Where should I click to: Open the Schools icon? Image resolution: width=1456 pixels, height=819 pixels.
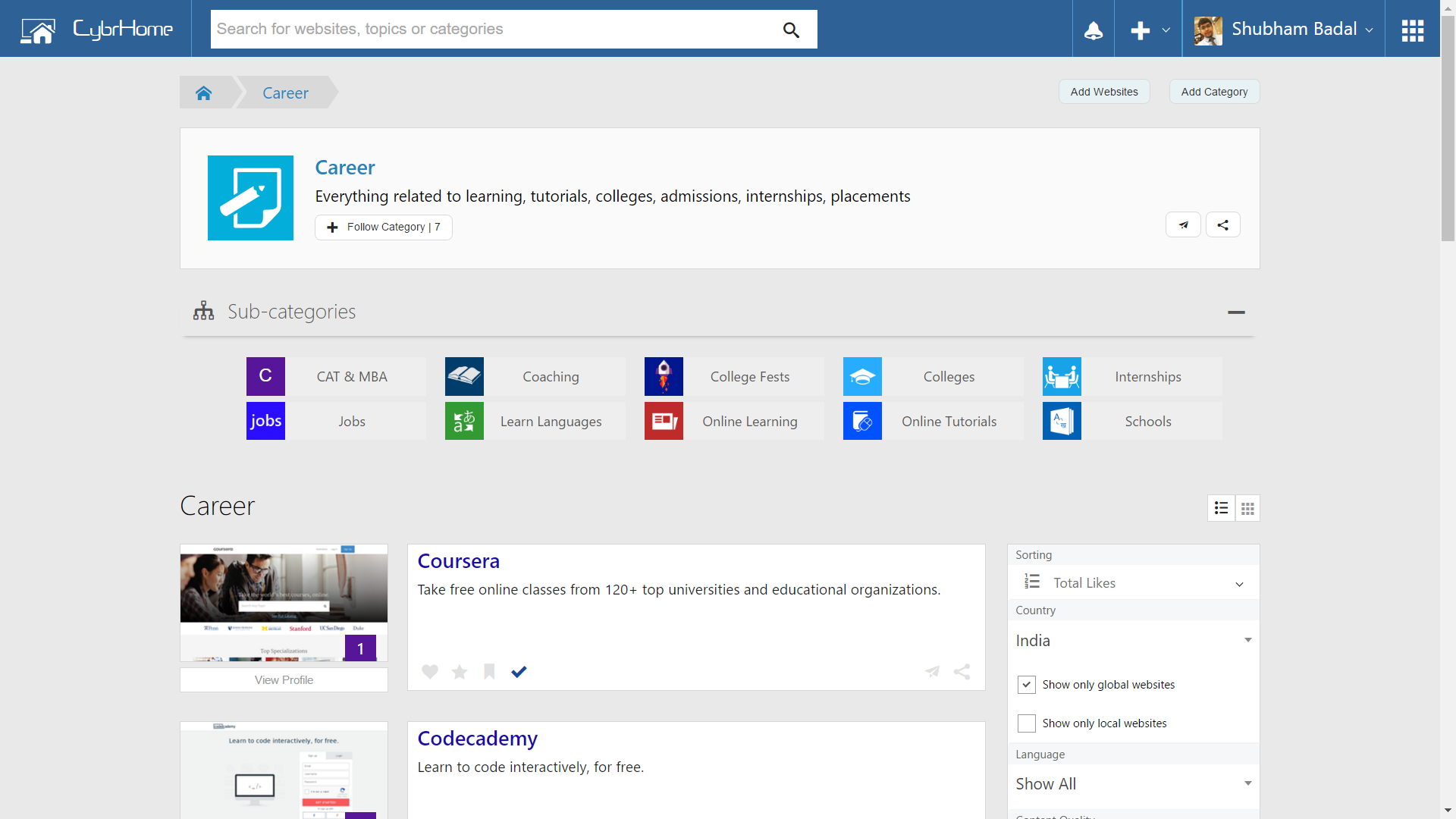pyautogui.click(x=1062, y=421)
